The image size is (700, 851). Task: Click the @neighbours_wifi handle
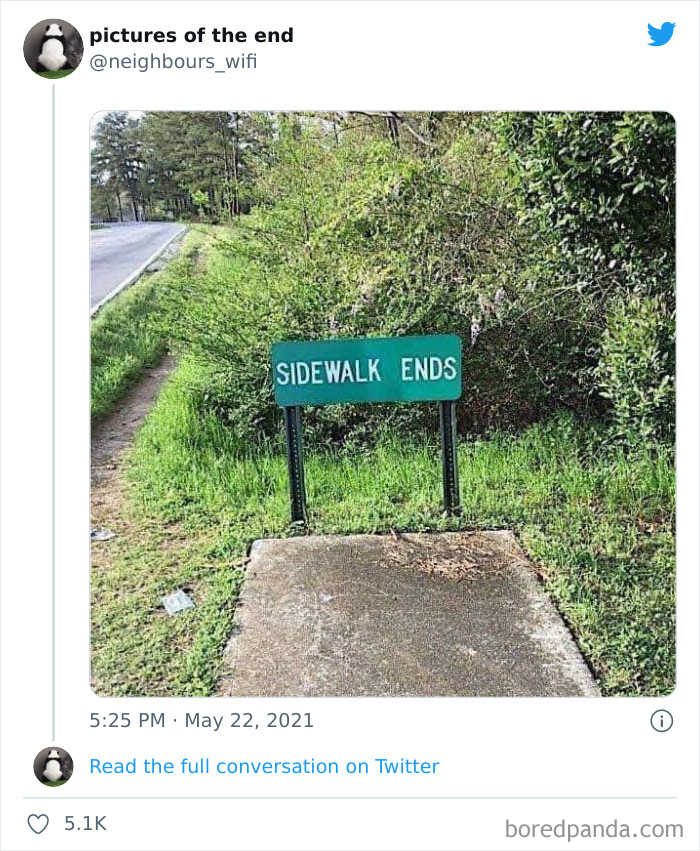coord(173,62)
